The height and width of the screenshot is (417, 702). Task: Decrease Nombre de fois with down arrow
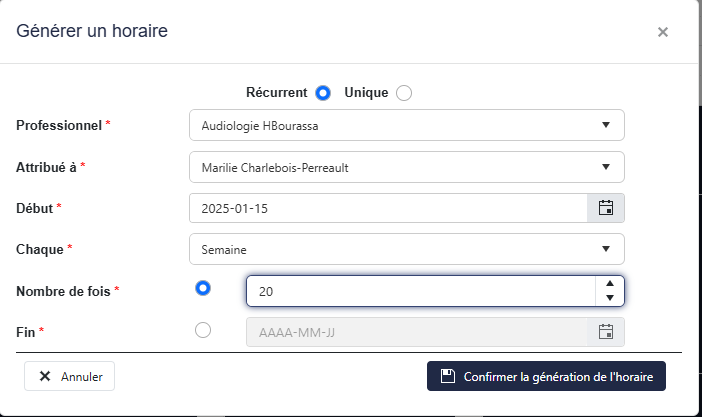coord(609,298)
